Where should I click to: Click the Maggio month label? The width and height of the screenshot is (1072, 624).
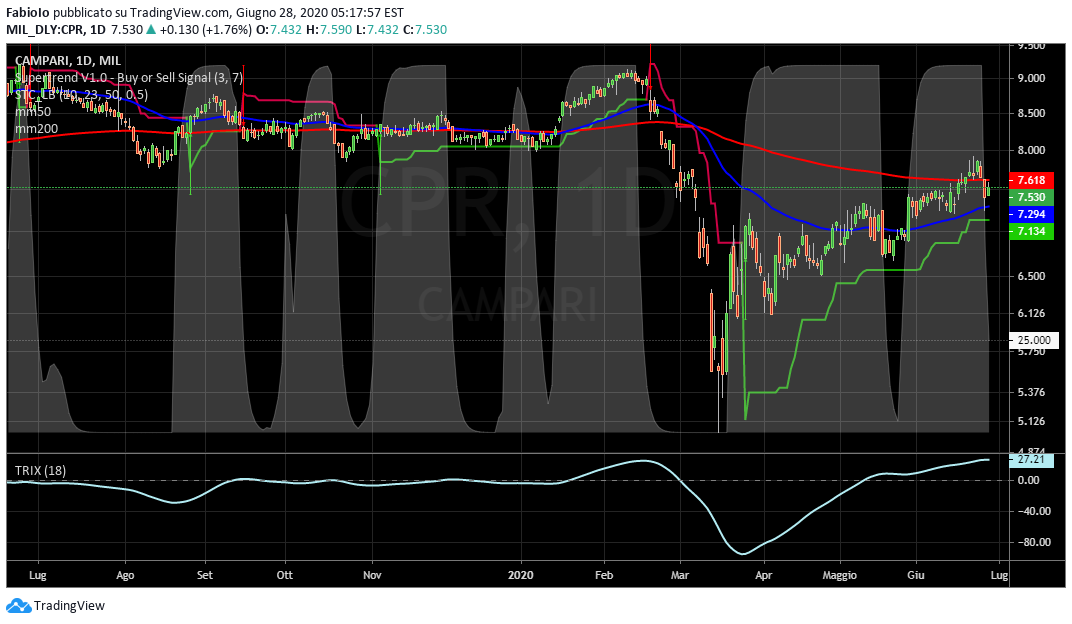click(840, 575)
